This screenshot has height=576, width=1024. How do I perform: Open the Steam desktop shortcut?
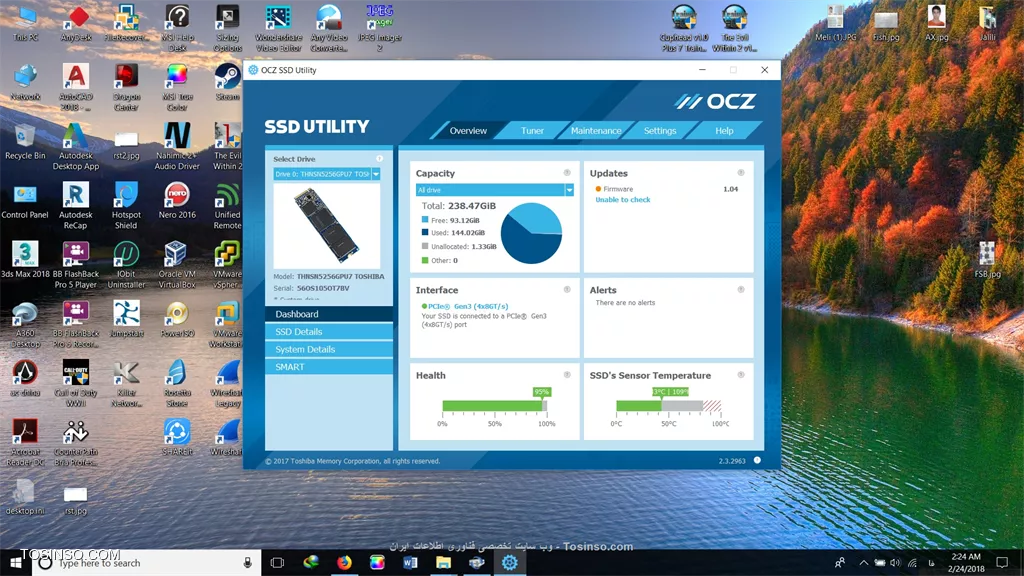227,83
